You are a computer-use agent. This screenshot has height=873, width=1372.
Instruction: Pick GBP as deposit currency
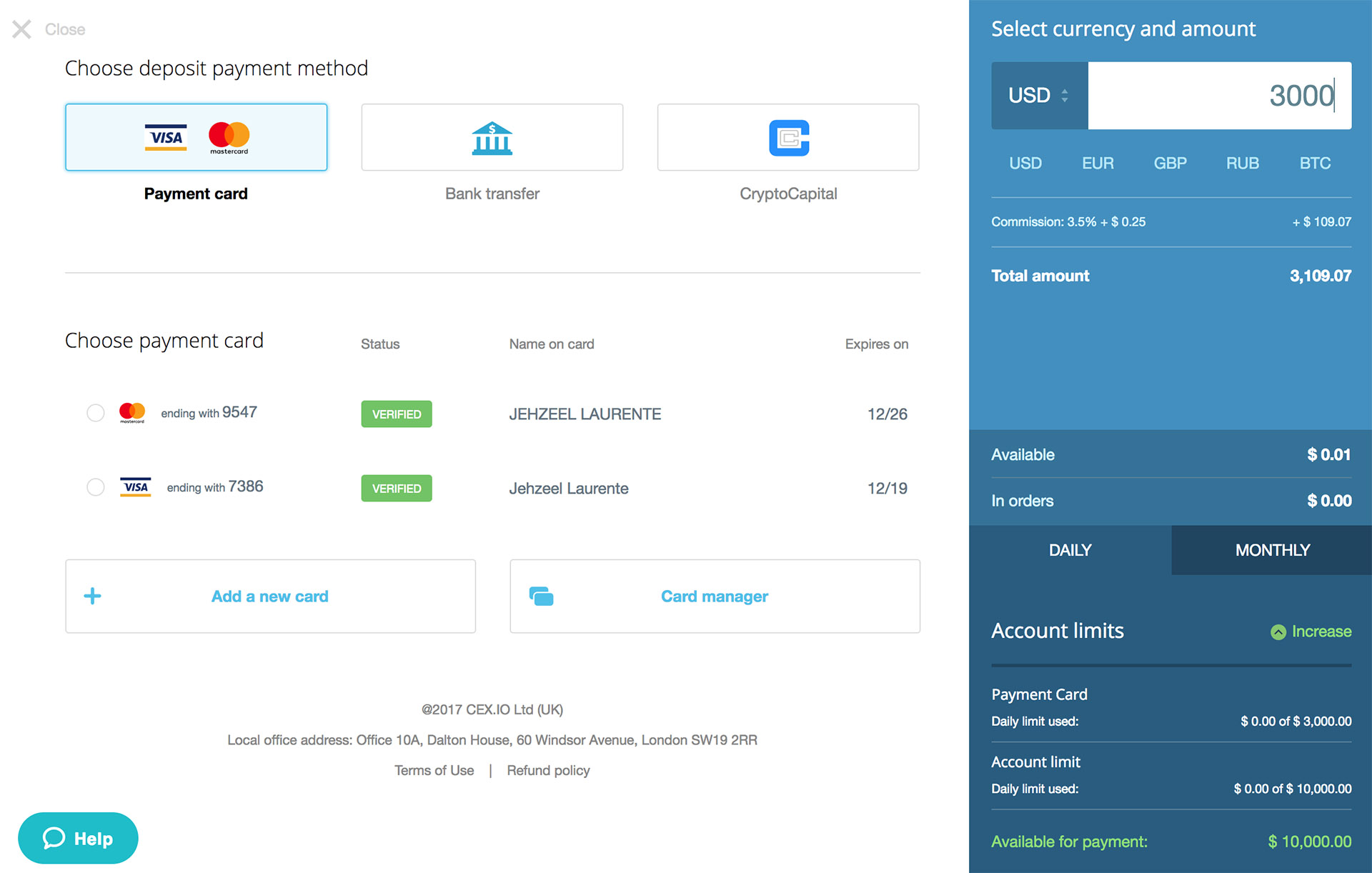[1170, 163]
